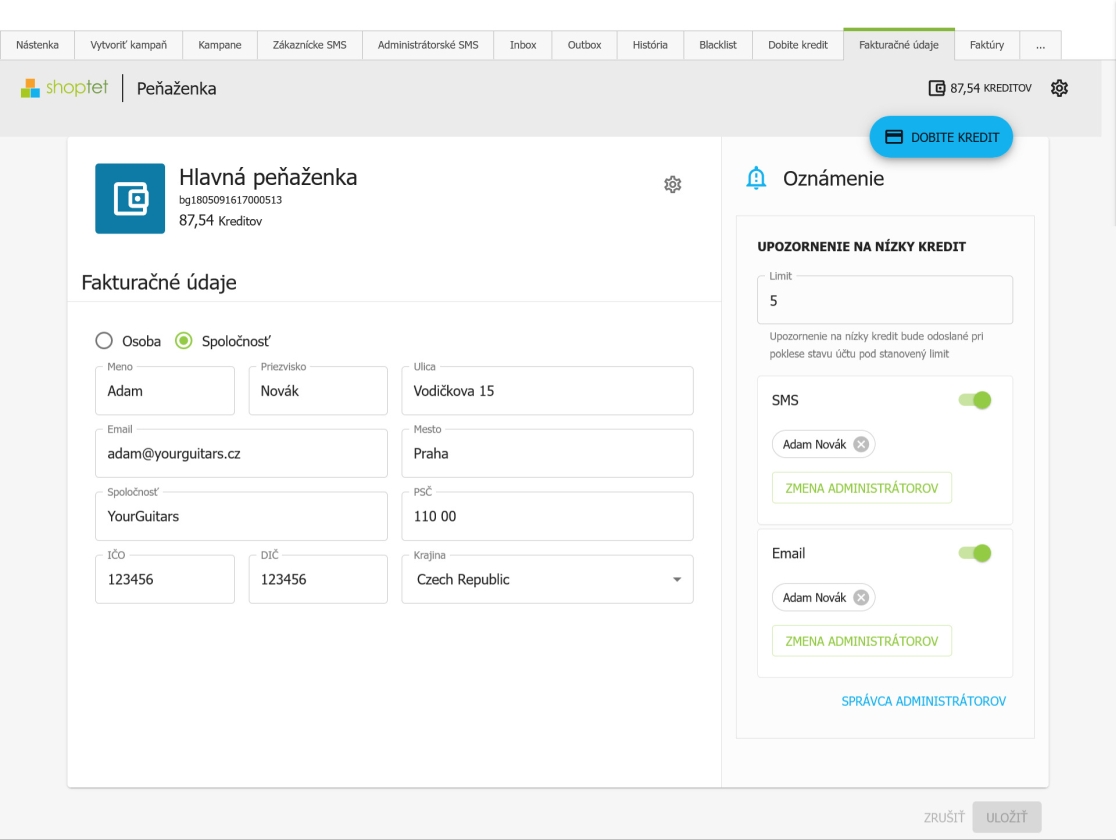Open Správca administrátorov link

pyautogui.click(x=924, y=701)
